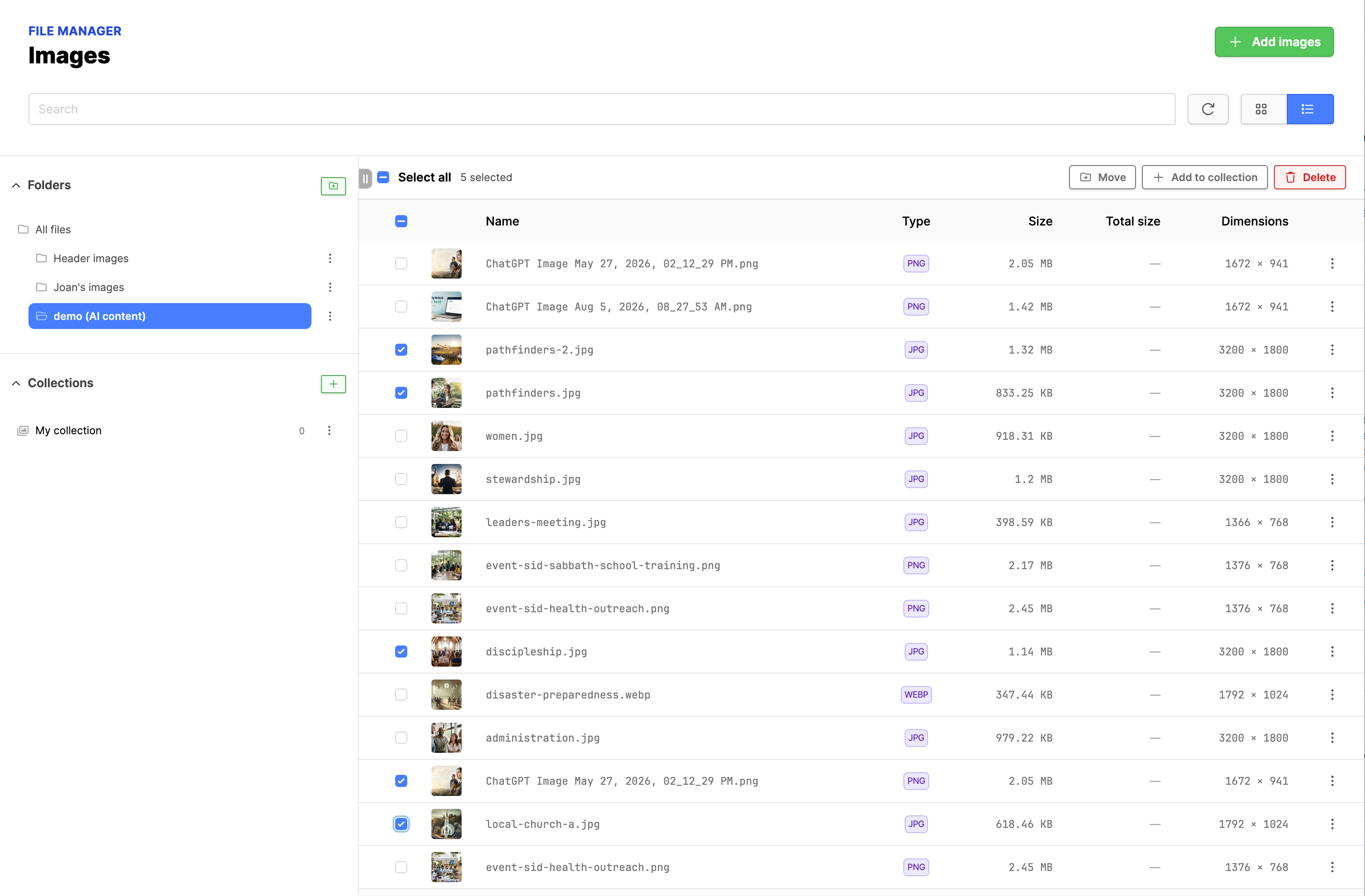Viewport: 1365px width, 896px height.
Task: Open row menu for women.jpg
Action: pyautogui.click(x=1332, y=435)
